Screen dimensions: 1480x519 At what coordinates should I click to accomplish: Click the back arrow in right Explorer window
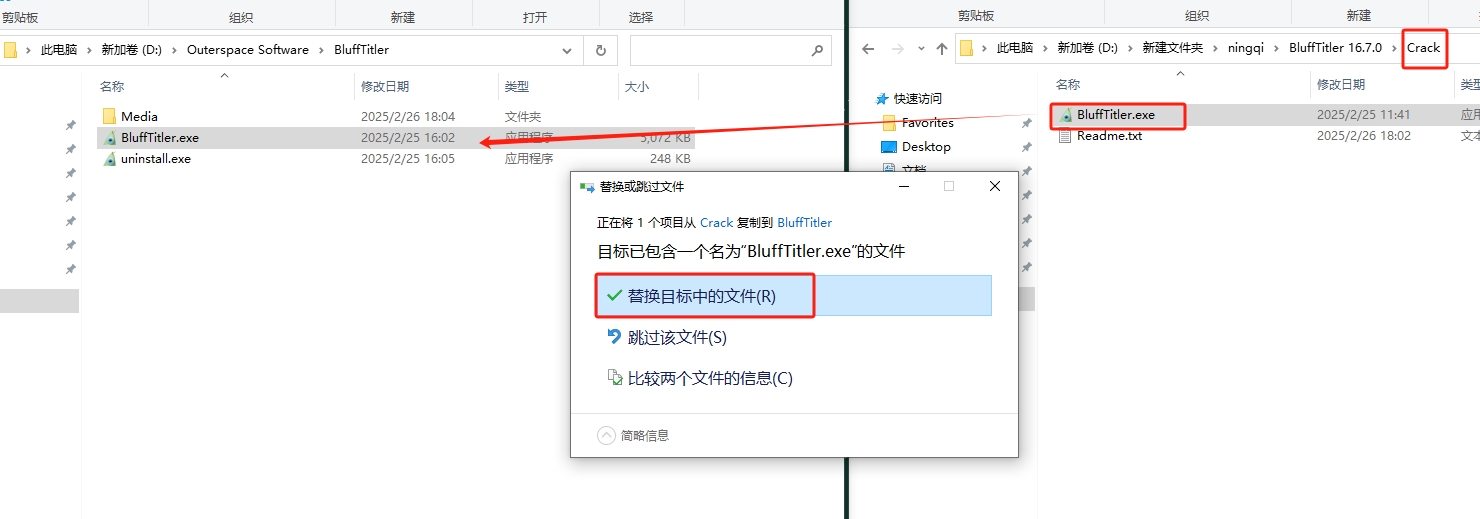click(x=868, y=49)
